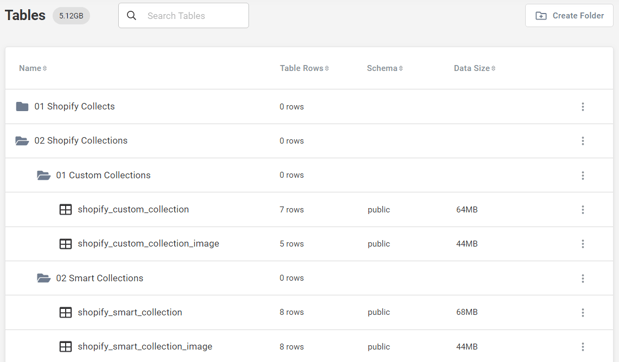
Task: Click '8 rows' for shopify_smart_collection
Action: click(x=292, y=312)
